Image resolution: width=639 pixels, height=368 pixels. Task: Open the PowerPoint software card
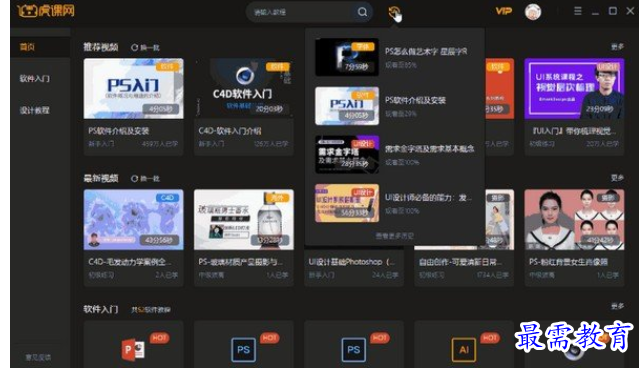pos(133,344)
